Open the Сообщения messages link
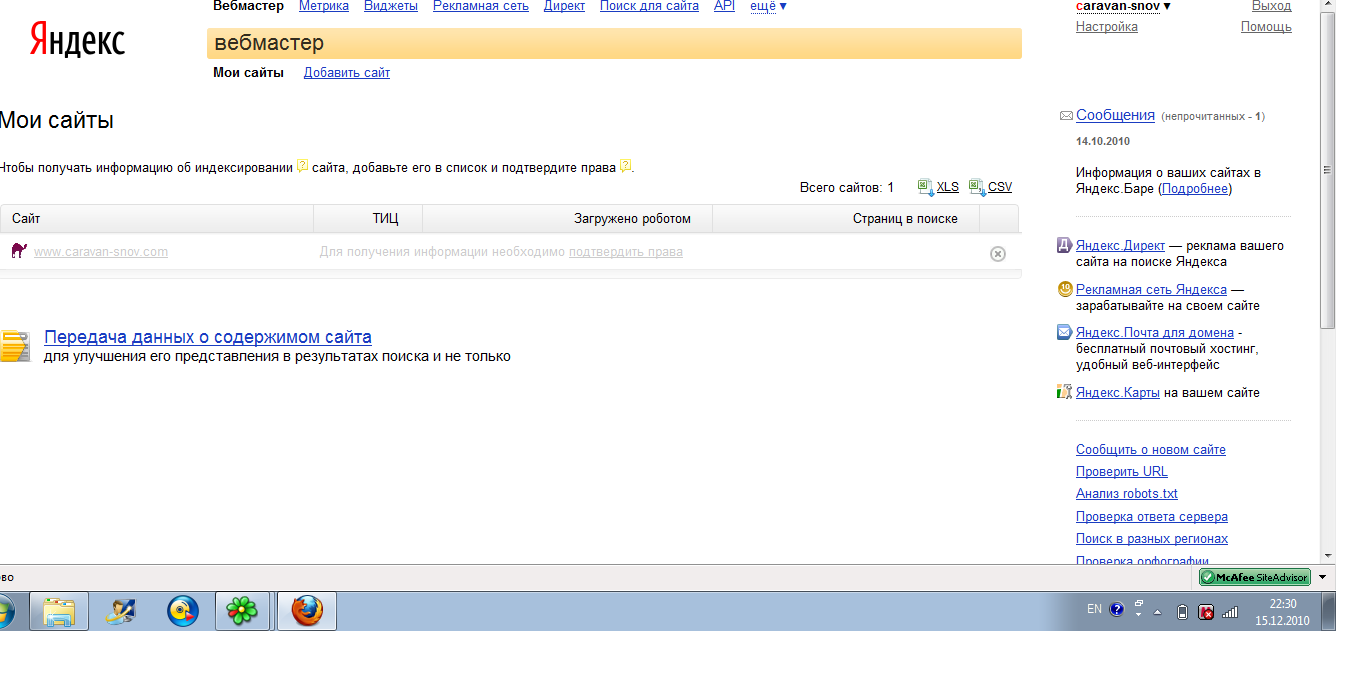The height and width of the screenshot is (700, 1372). point(1115,115)
